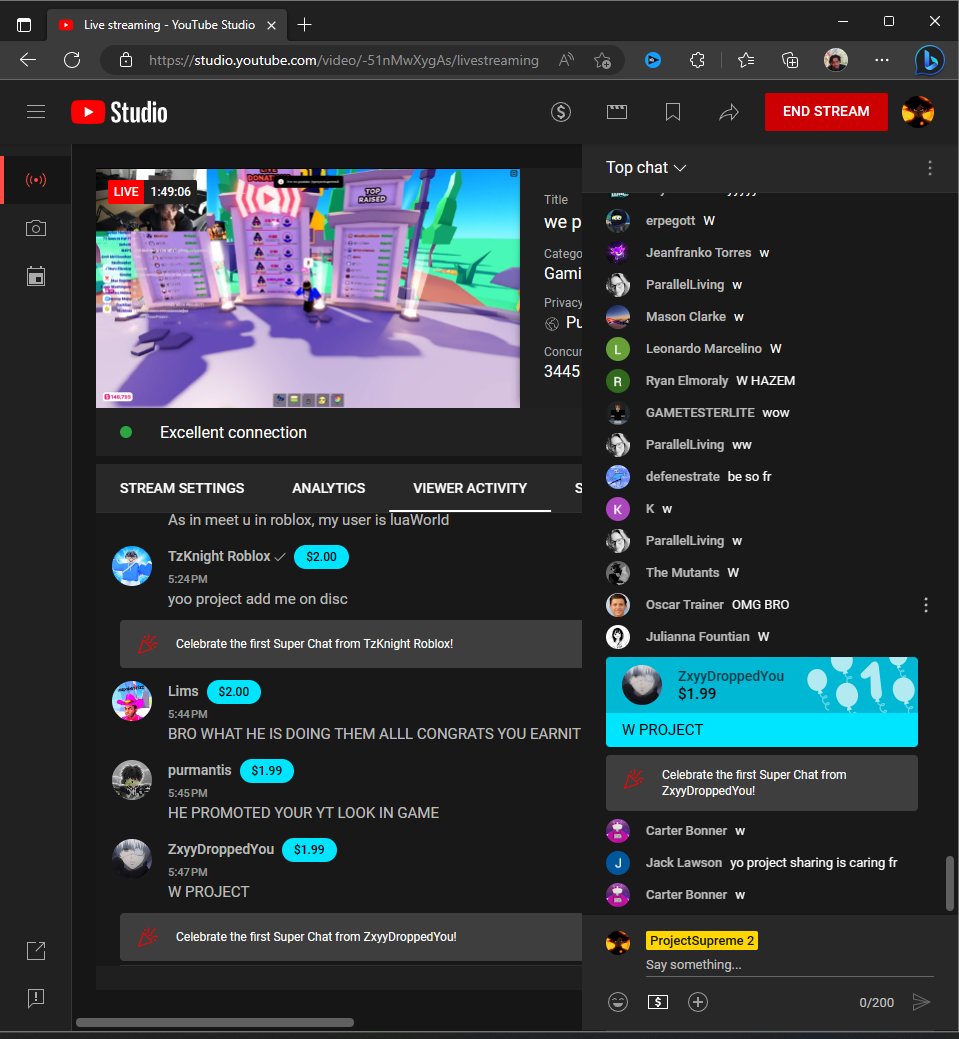Viewport: 959px width, 1039px height.
Task: Click the chat vertical scrollbar
Action: (950, 883)
